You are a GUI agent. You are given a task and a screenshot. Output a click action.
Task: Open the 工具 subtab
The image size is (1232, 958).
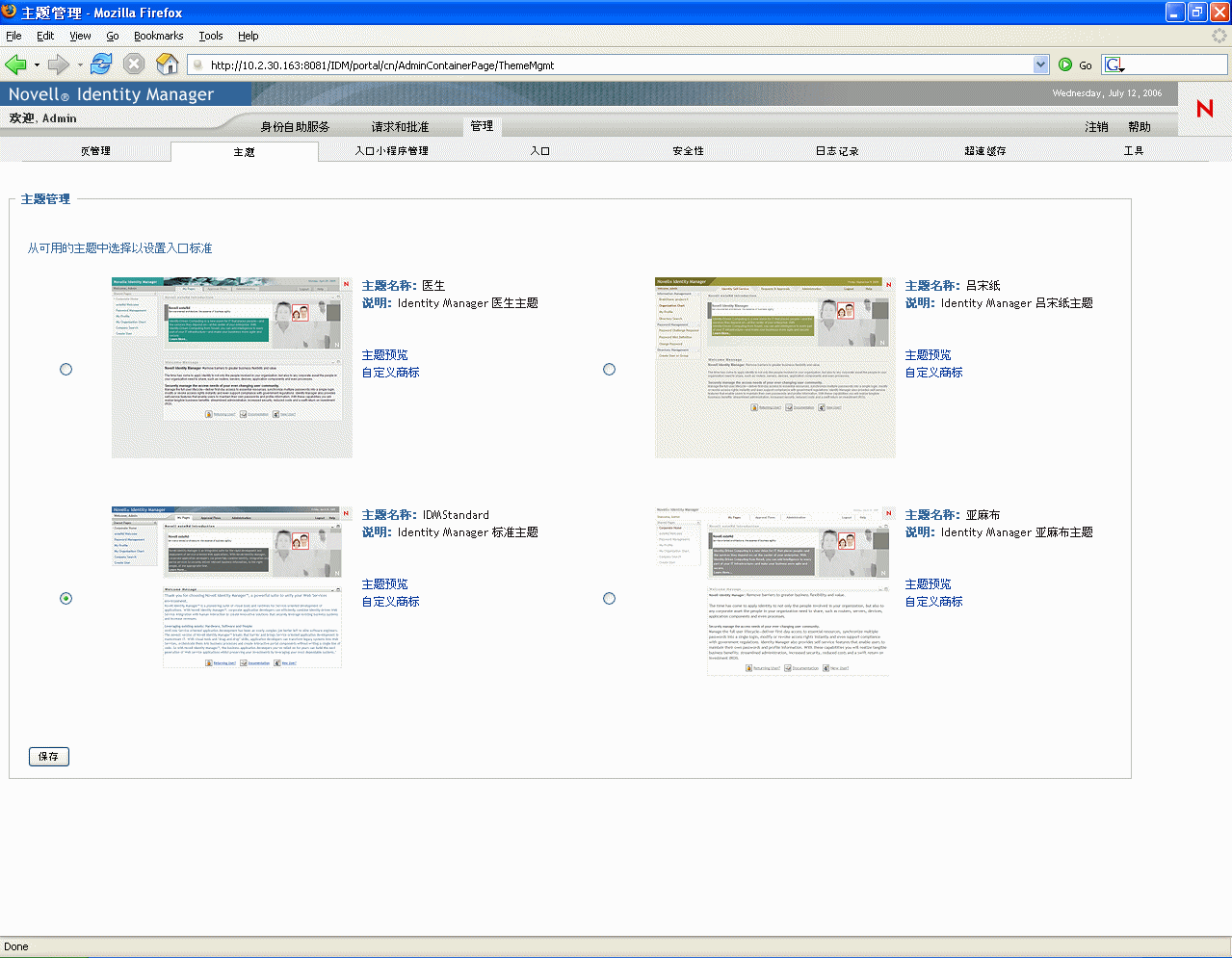click(x=1134, y=151)
